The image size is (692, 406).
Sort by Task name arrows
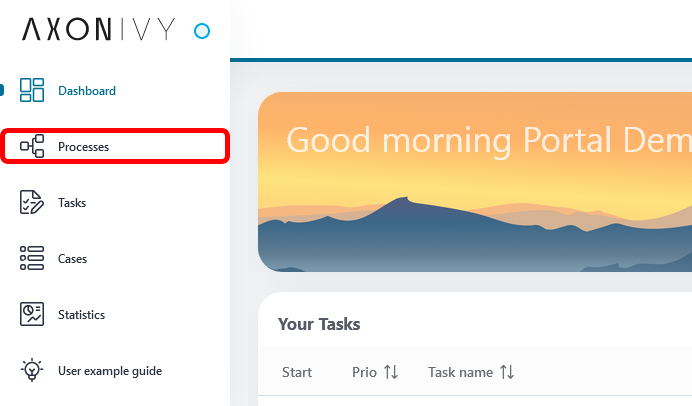(x=507, y=372)
